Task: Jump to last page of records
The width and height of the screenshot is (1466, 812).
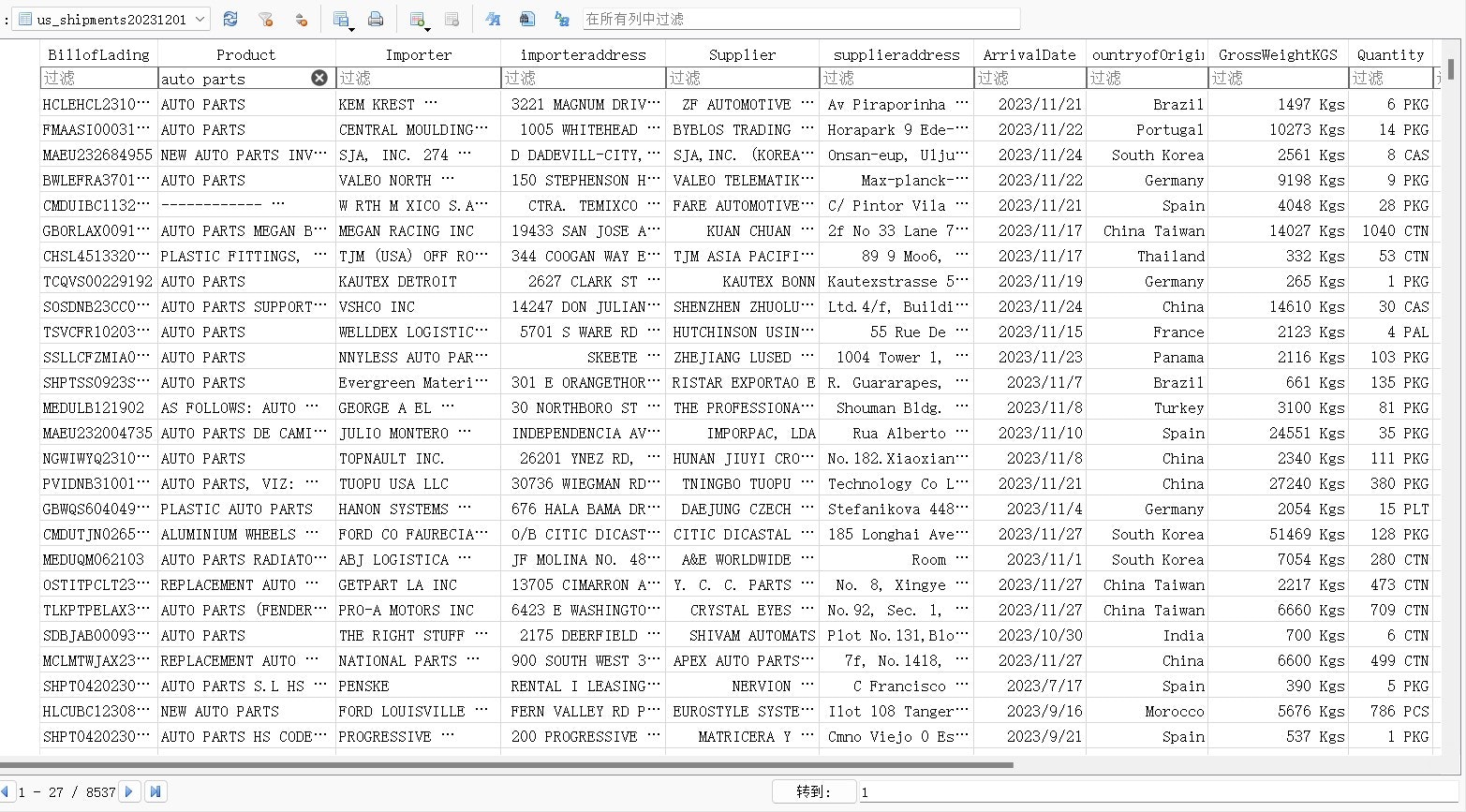Action: [156, 791]
